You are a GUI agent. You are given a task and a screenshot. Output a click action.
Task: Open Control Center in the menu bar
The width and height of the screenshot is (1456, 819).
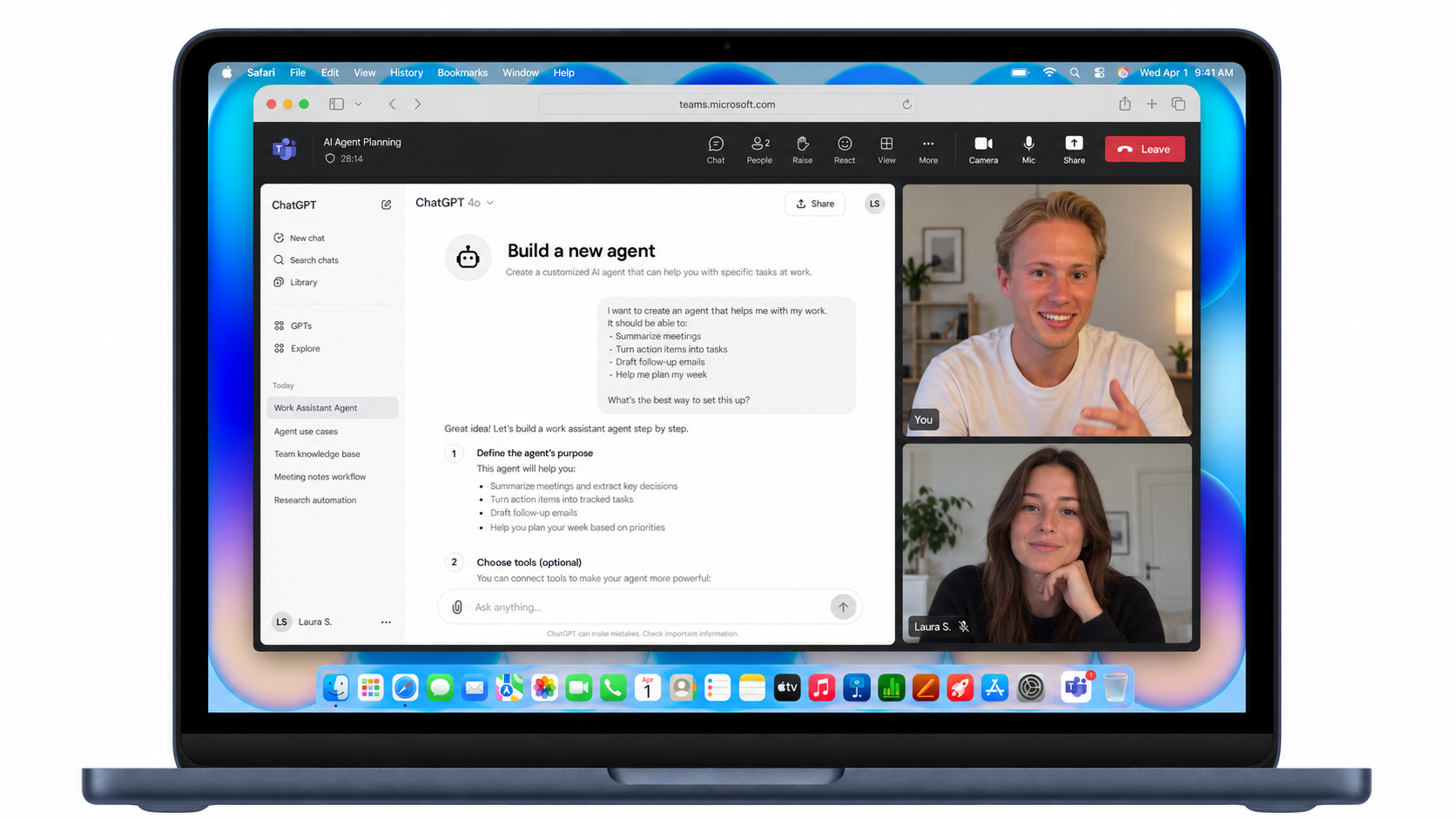tap(1099, 73)
